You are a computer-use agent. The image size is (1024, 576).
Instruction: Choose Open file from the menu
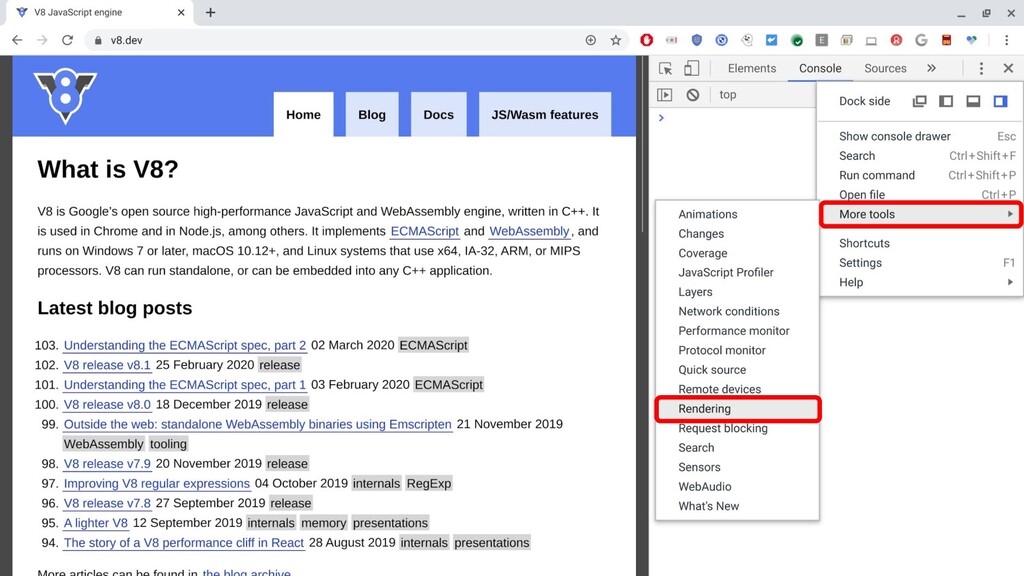[921, 195]
